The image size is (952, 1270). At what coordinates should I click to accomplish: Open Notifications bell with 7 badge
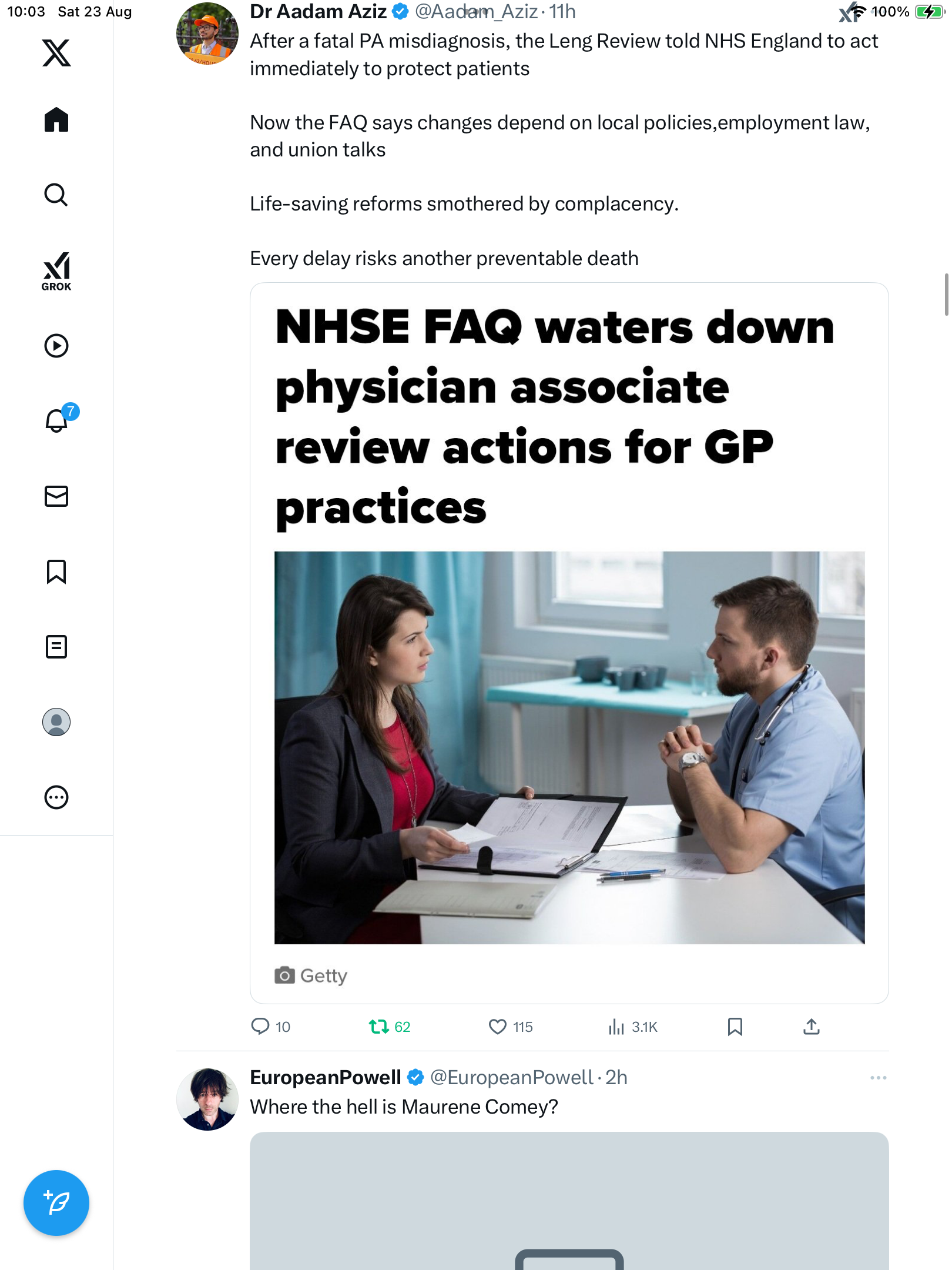pos(58,420)
